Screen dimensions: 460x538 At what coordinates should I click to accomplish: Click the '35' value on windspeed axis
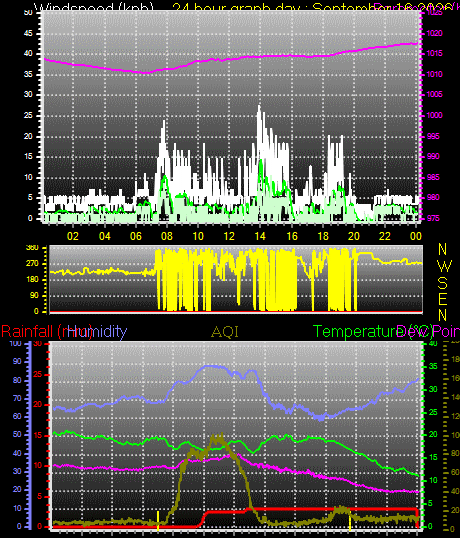click(x=28, y=74)
